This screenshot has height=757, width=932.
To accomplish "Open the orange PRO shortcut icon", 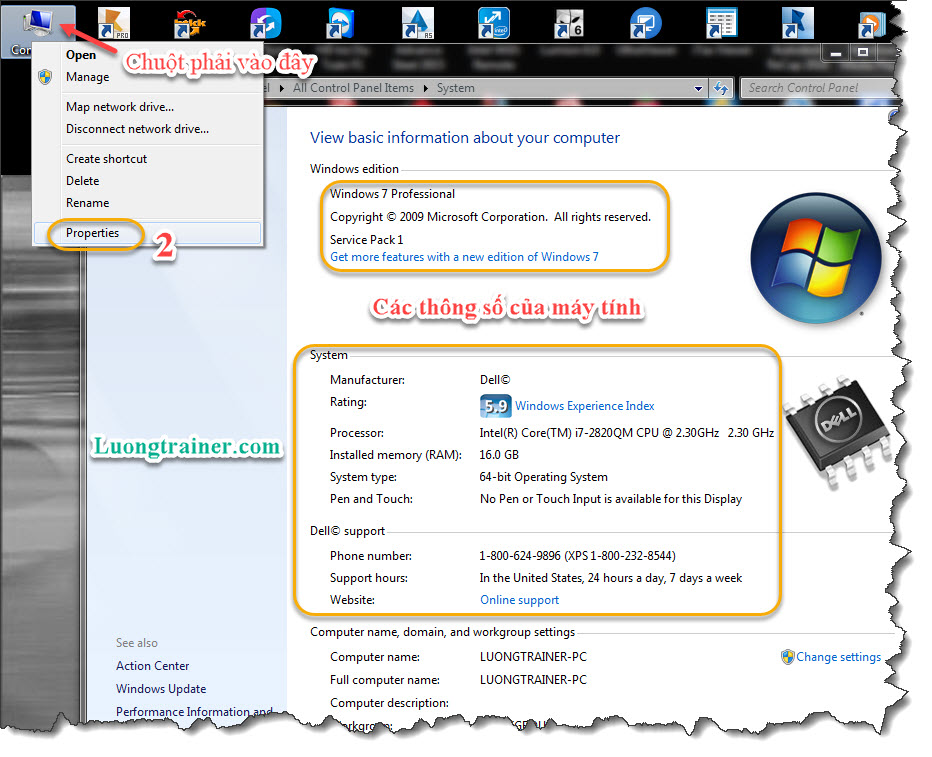I will (x=114, y=24).
